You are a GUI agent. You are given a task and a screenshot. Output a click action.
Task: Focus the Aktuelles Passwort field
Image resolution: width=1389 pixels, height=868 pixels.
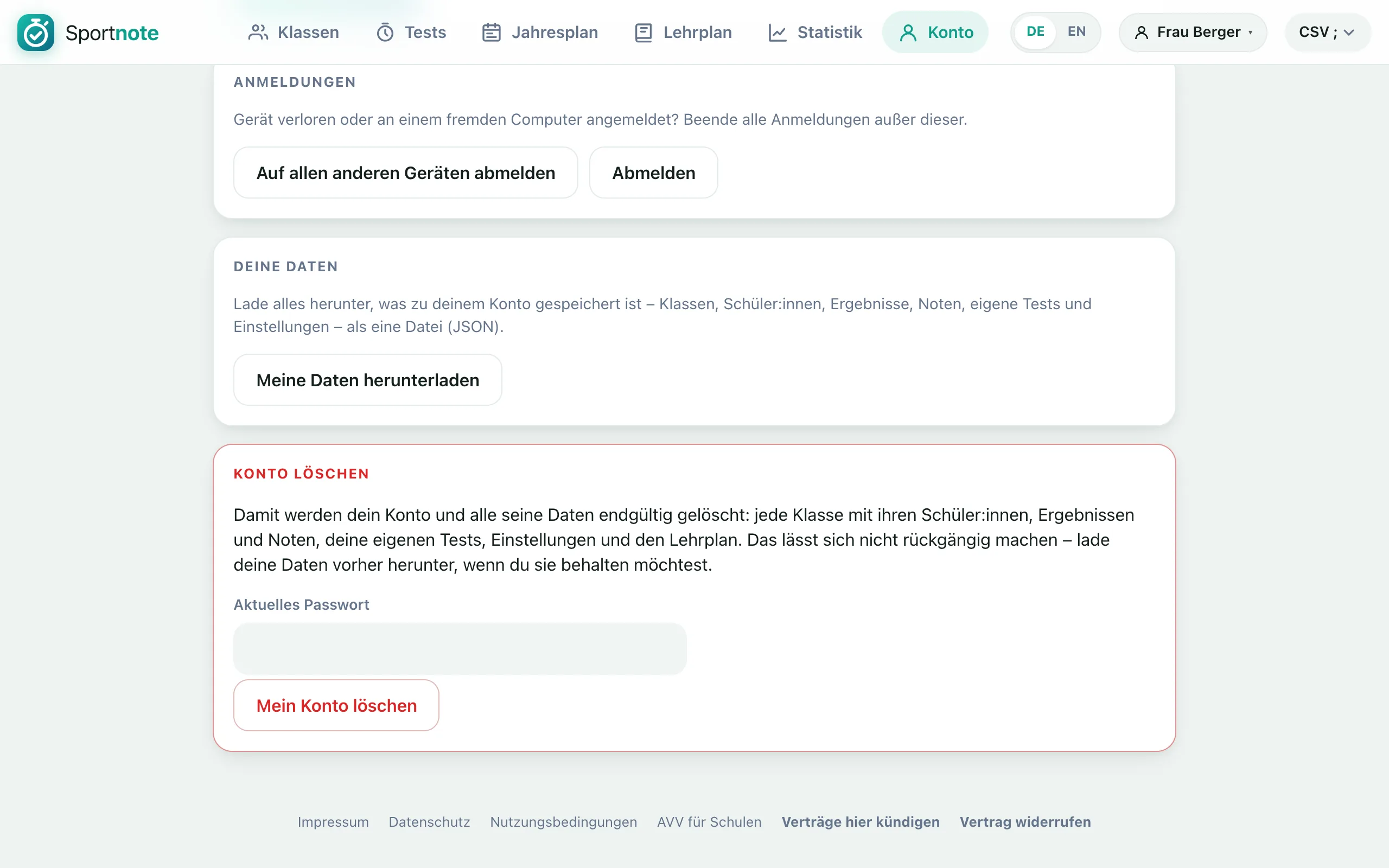tap(460, 649)
